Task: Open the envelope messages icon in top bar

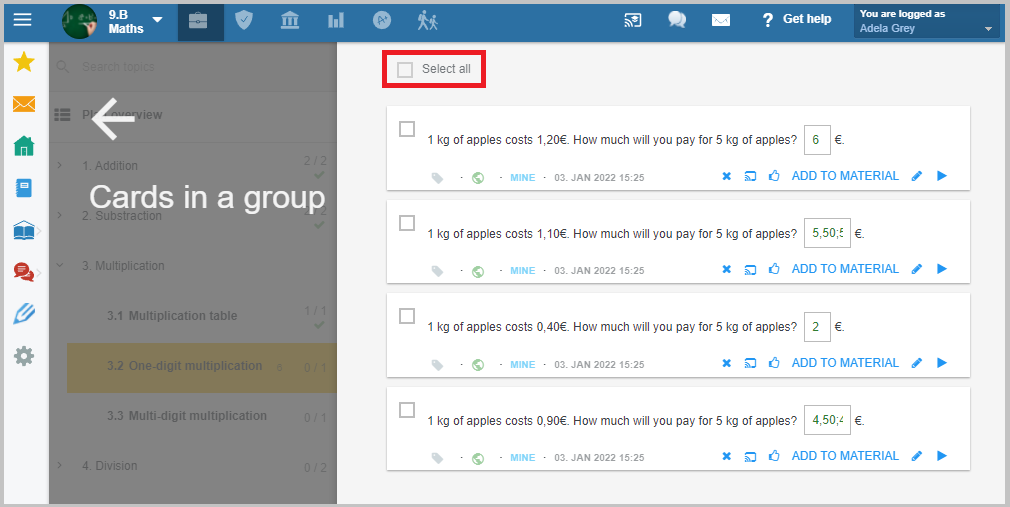Action: [721, 21]
